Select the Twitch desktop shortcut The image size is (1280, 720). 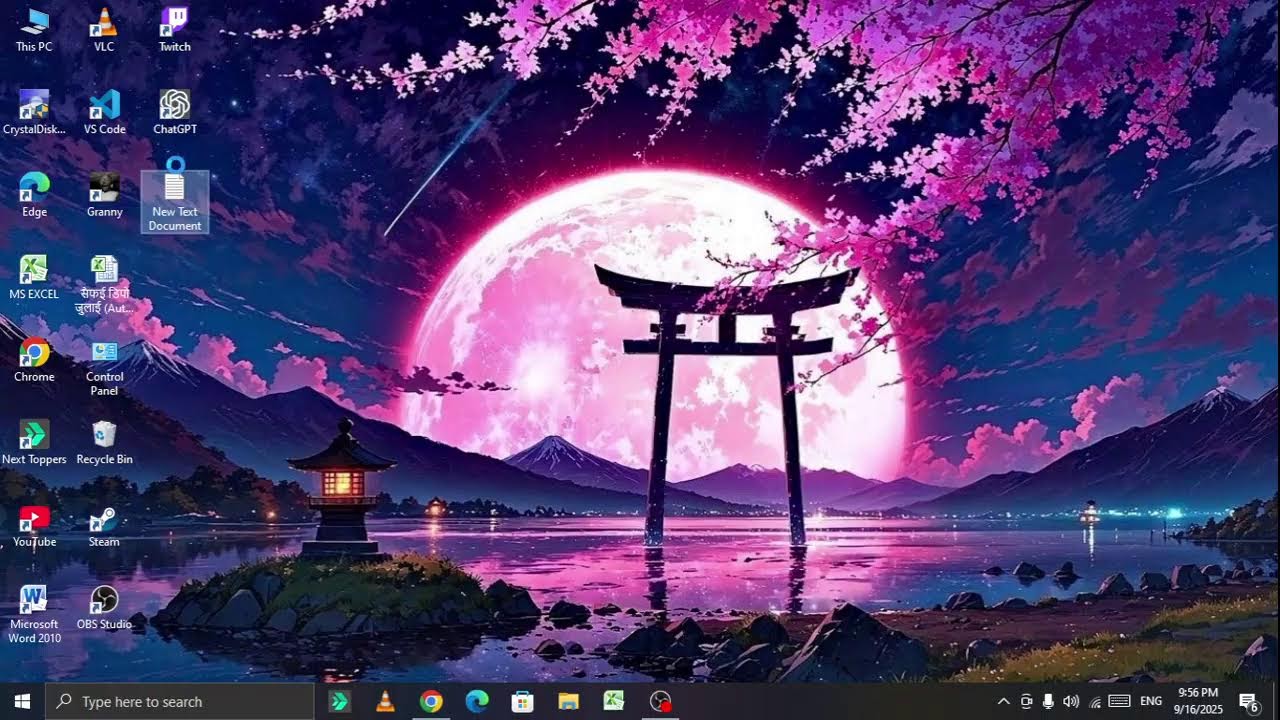175,30
